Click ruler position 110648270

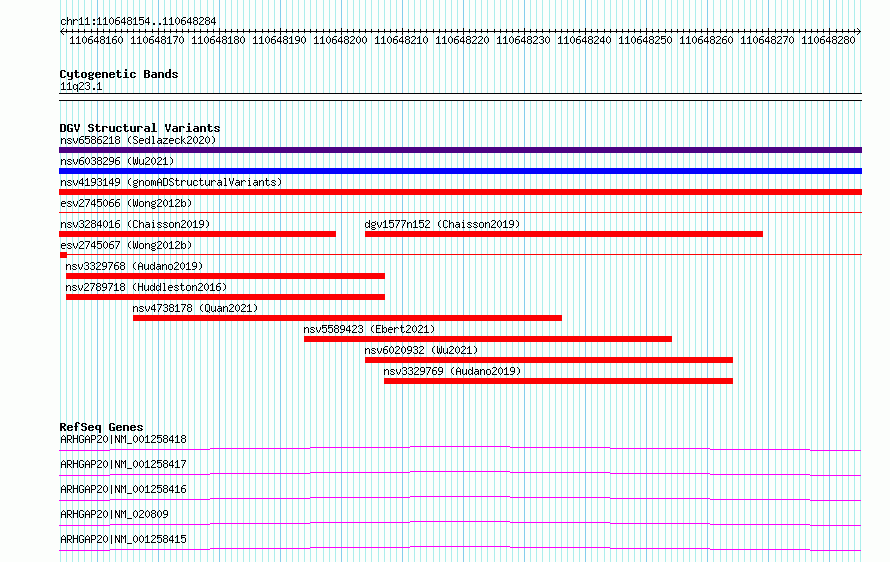tap(767, 40)
